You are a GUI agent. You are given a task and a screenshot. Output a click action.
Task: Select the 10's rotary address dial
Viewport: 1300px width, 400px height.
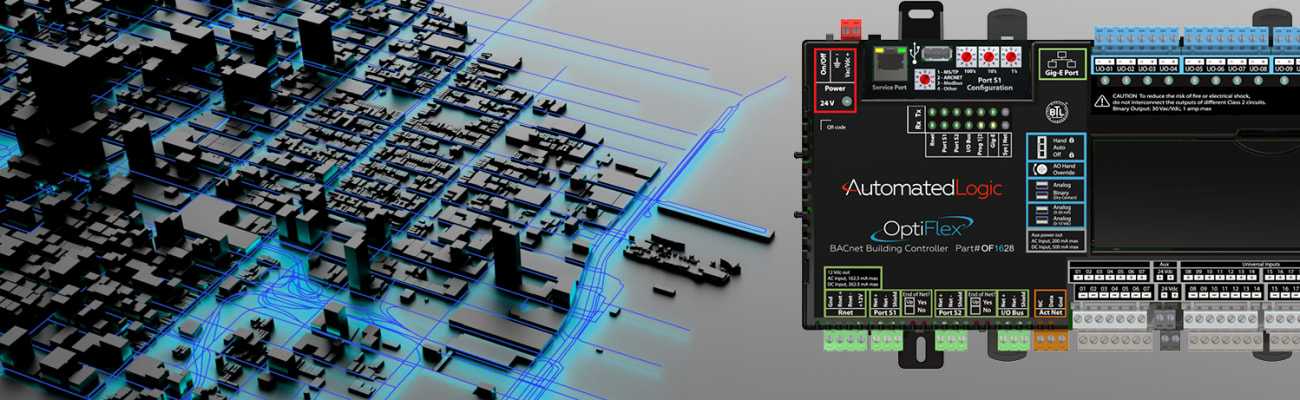pos(988,57)
